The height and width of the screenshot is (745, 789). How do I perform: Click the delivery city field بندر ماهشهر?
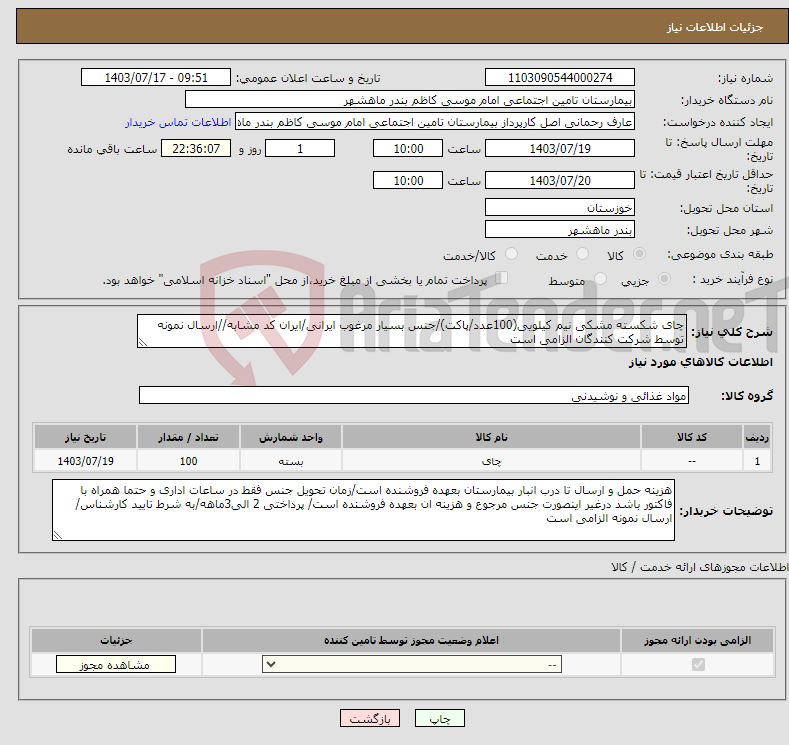pos(560,229)
